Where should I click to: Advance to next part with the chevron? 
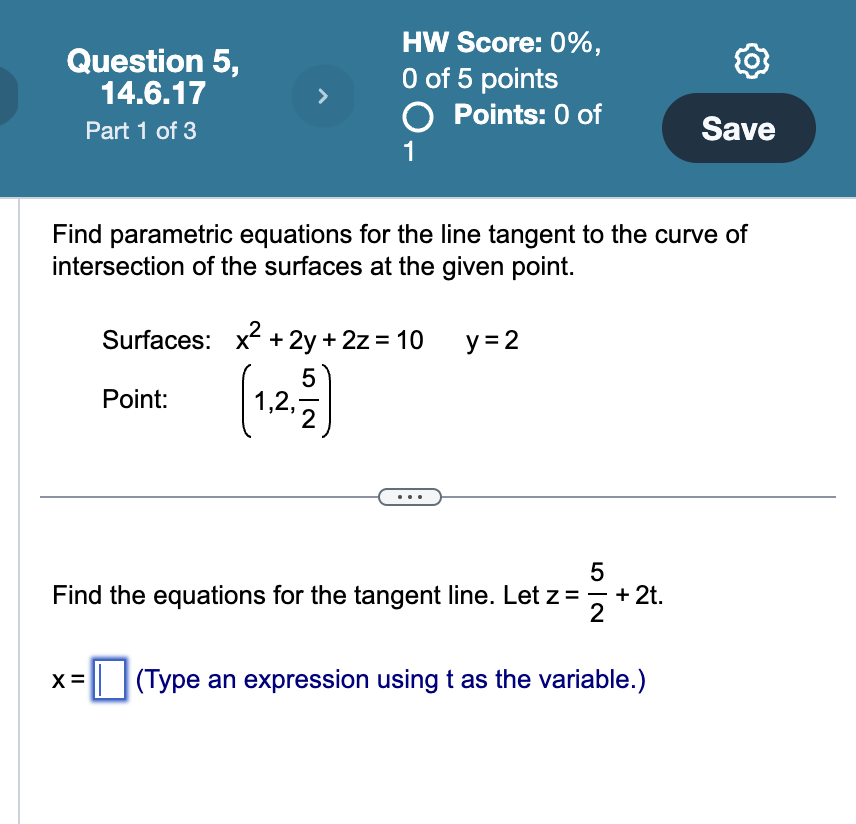[x=323, y=96]
